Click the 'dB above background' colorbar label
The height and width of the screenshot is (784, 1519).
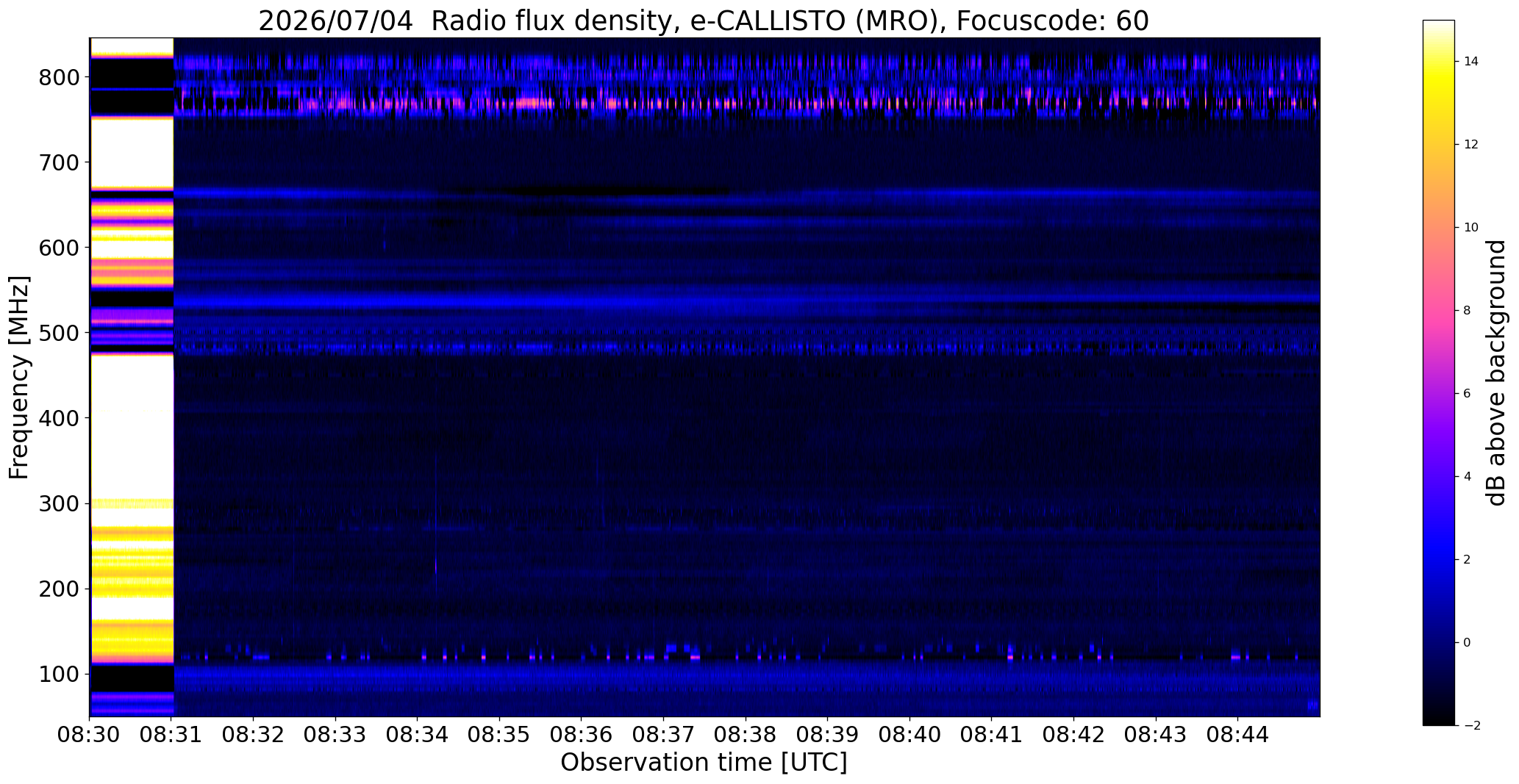point(1495,373)
